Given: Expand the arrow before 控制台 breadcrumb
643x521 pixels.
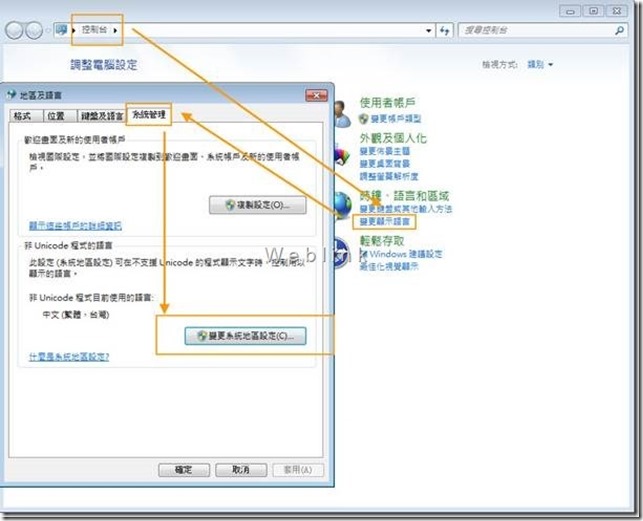Looking at the screenshot, I should 73,30.
